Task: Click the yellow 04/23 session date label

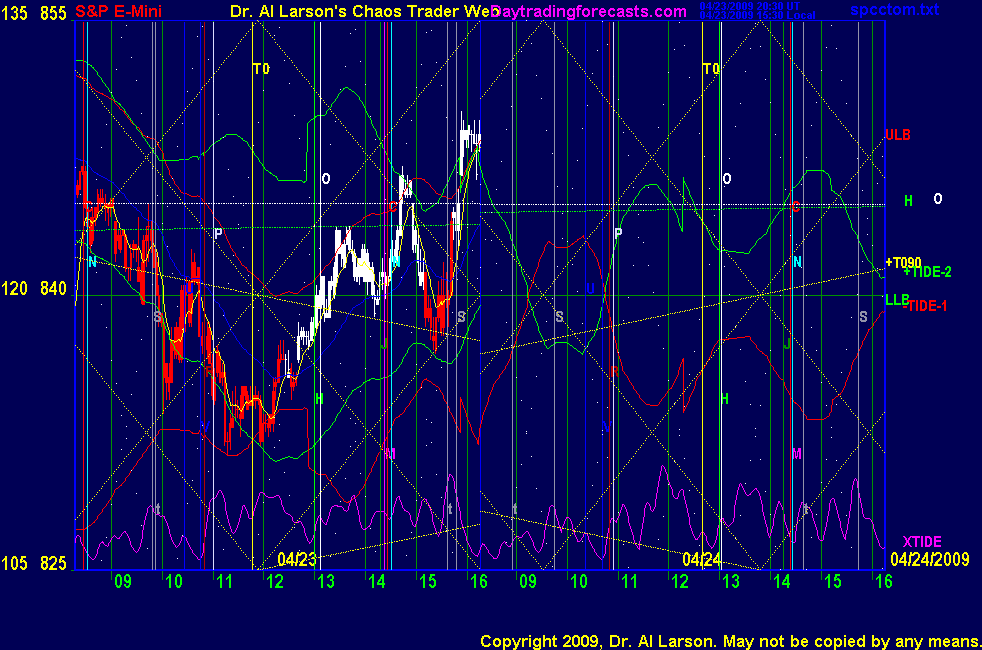Action: pyautogui.click(x=297, y=559)
